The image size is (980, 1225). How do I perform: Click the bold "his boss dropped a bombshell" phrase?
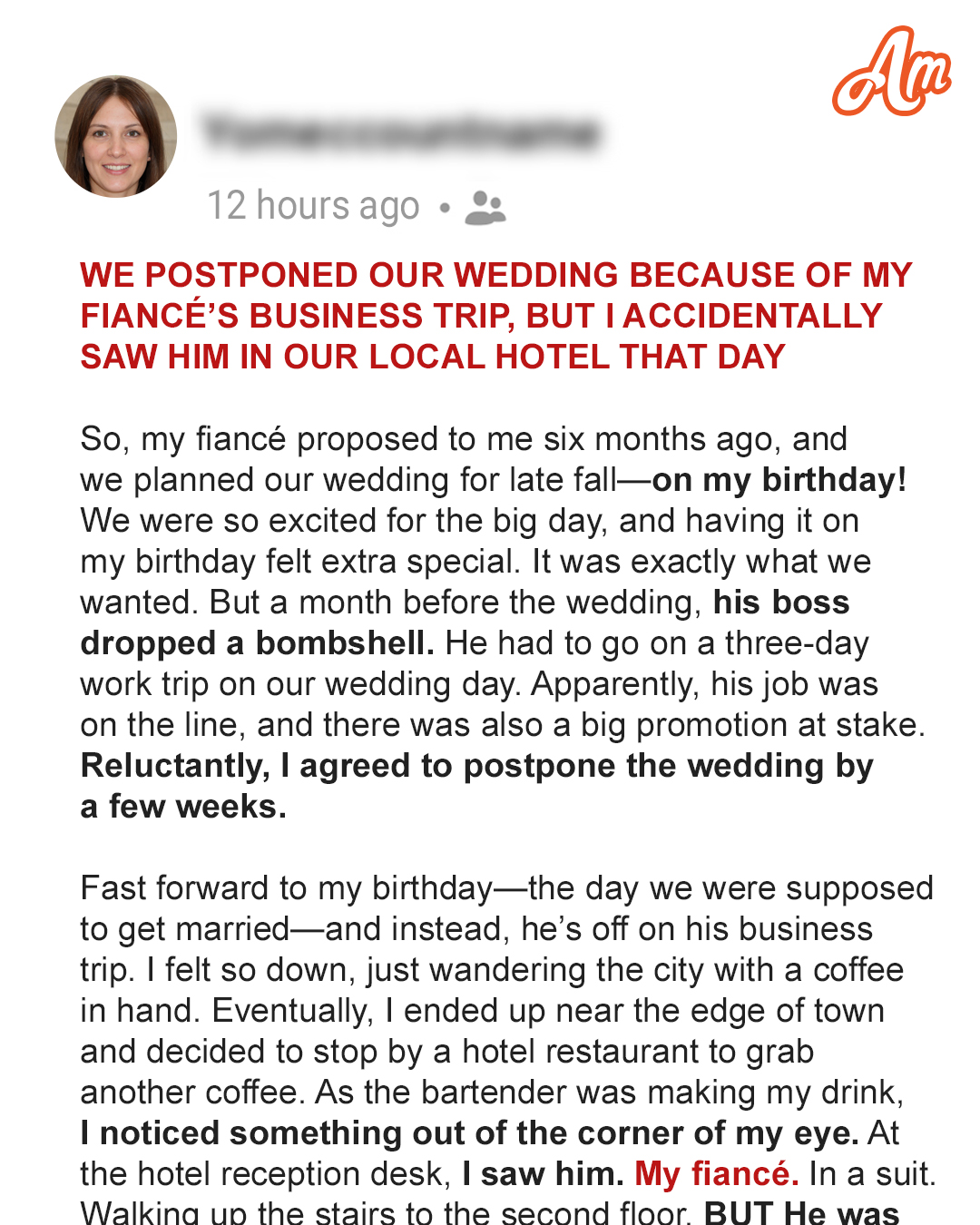[465, 622]
